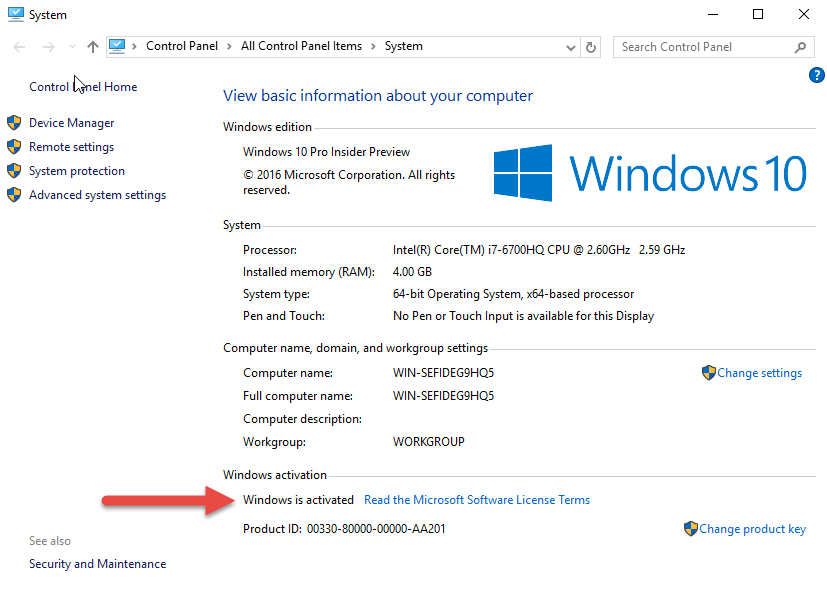Expand the address bar history dropdown

pyautogui.click(x=571, y=47)
